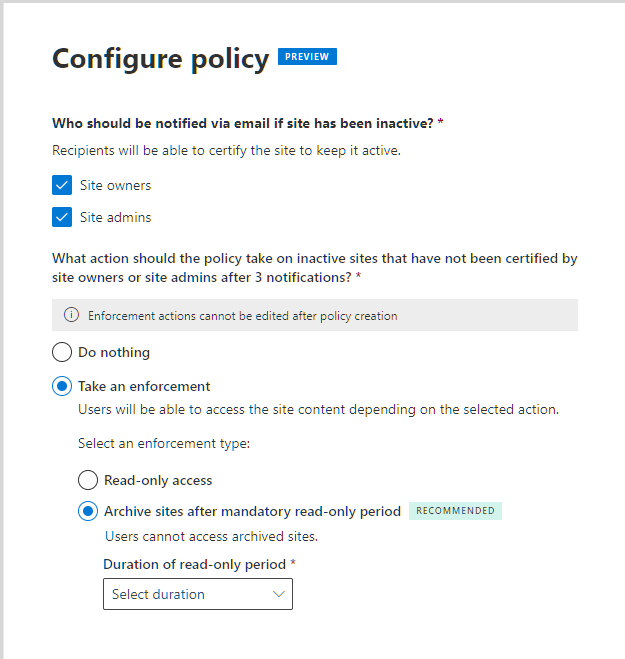The width and height of the screenshot is (625, 659).
Task: Open the Select duration dropdown
Action: click(x=197, y=594)
